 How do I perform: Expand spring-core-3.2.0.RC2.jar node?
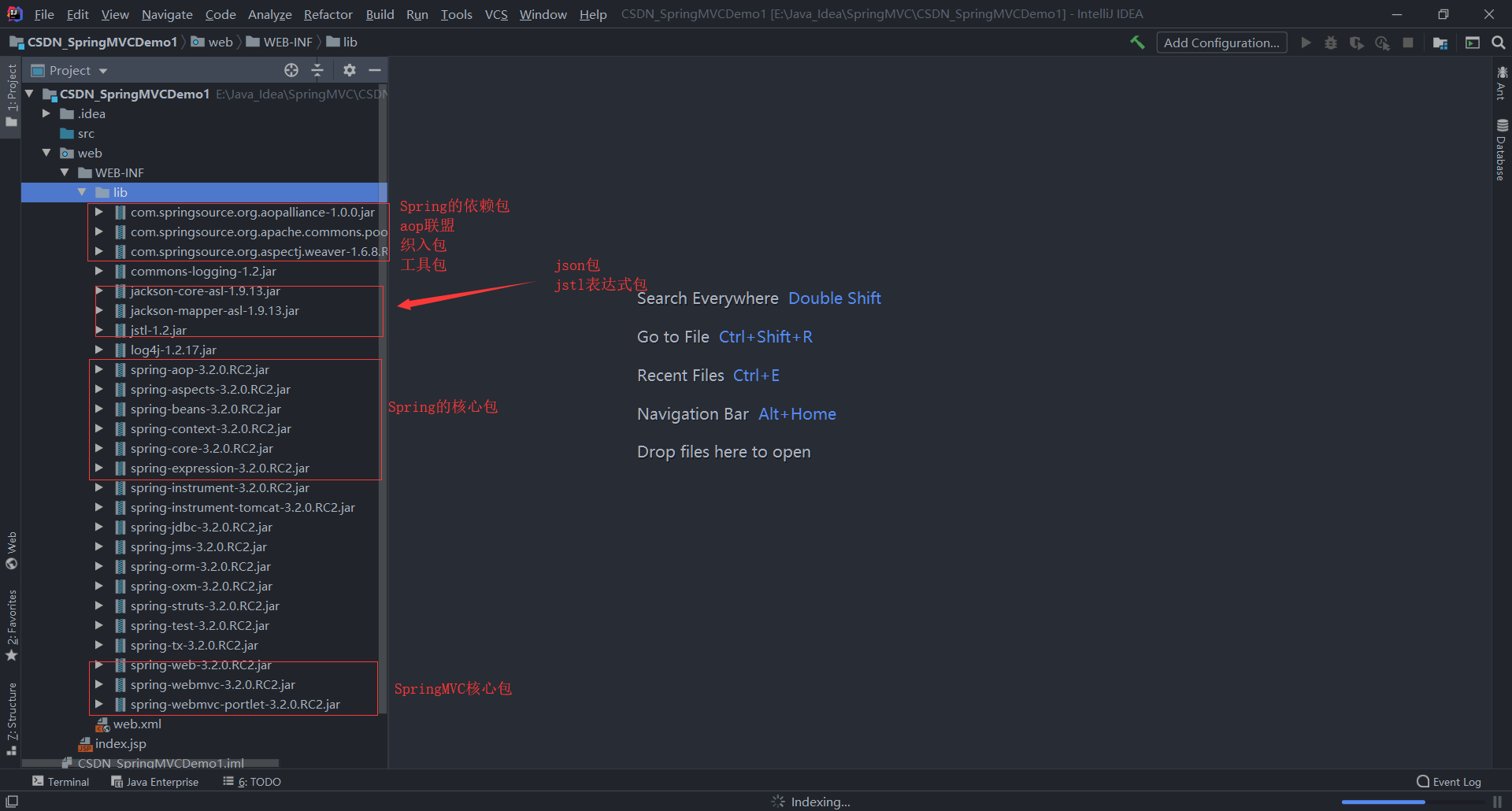tap(98, 448)
